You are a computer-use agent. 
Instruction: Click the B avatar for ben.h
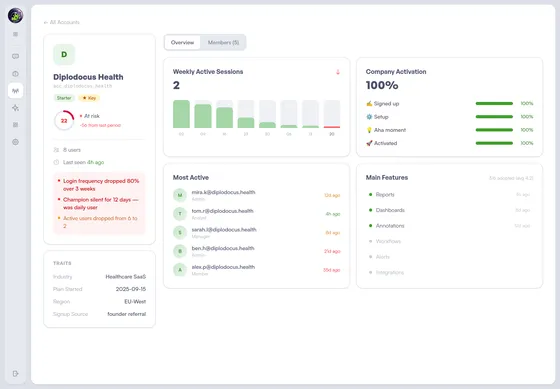click(x=180, y=251)
